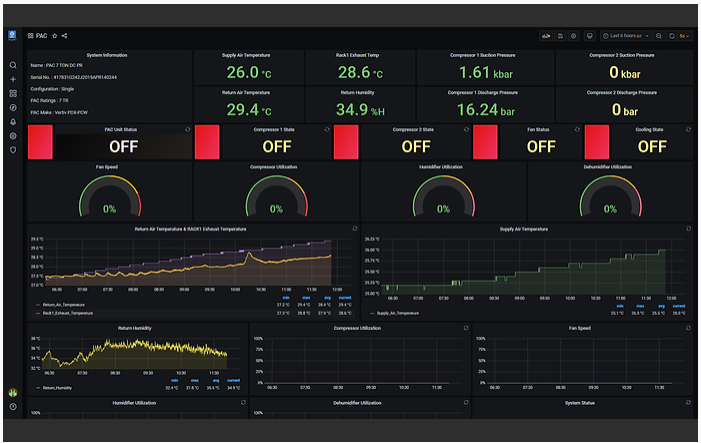Expand the 5s refresh interval dropdown
This screenshot has width=701, height=443.
pyautogui.click(x=684, y=36)
